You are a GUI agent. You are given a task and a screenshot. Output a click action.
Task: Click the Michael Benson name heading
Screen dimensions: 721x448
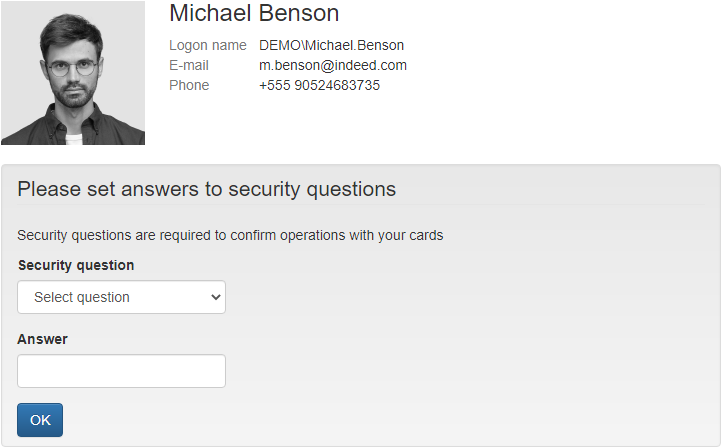pos(254,13)
